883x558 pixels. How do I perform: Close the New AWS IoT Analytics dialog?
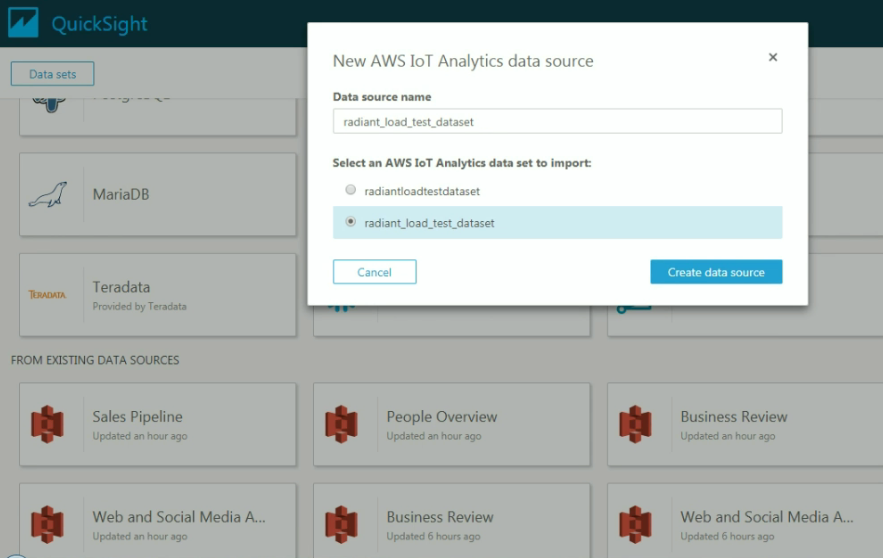pos(772,58)
